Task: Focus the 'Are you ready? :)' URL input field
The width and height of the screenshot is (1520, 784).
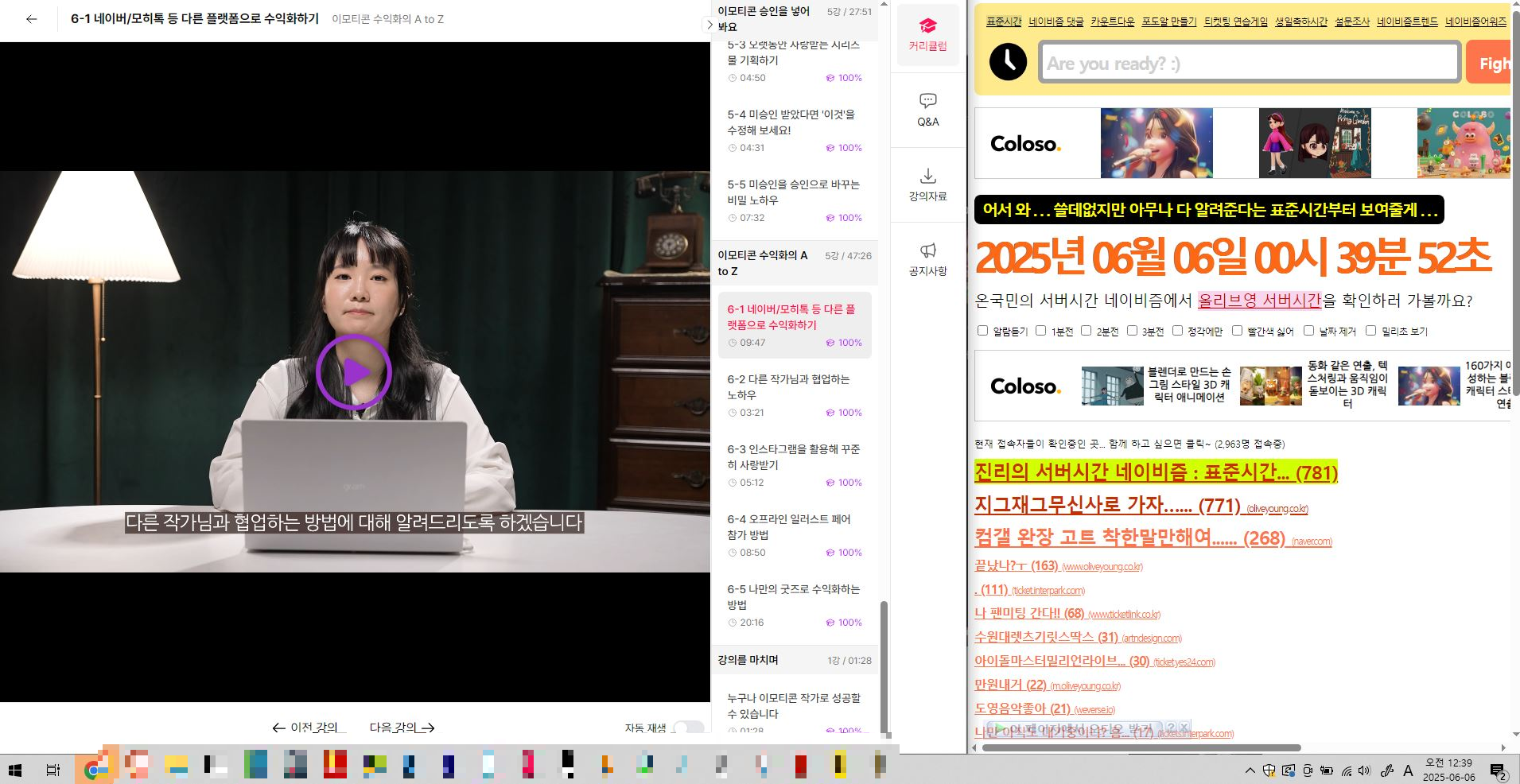Action: (1249, 63)
